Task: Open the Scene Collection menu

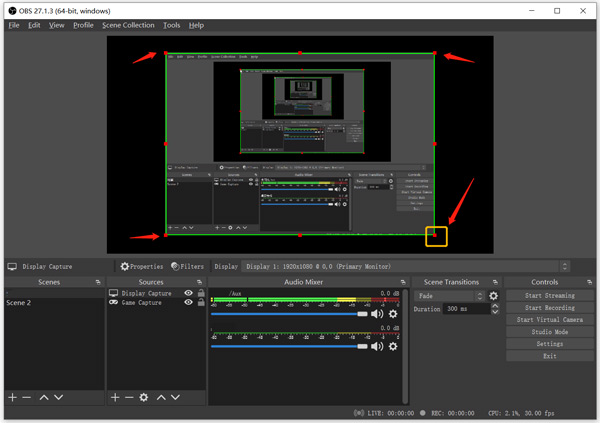Action: coord(128,25)
